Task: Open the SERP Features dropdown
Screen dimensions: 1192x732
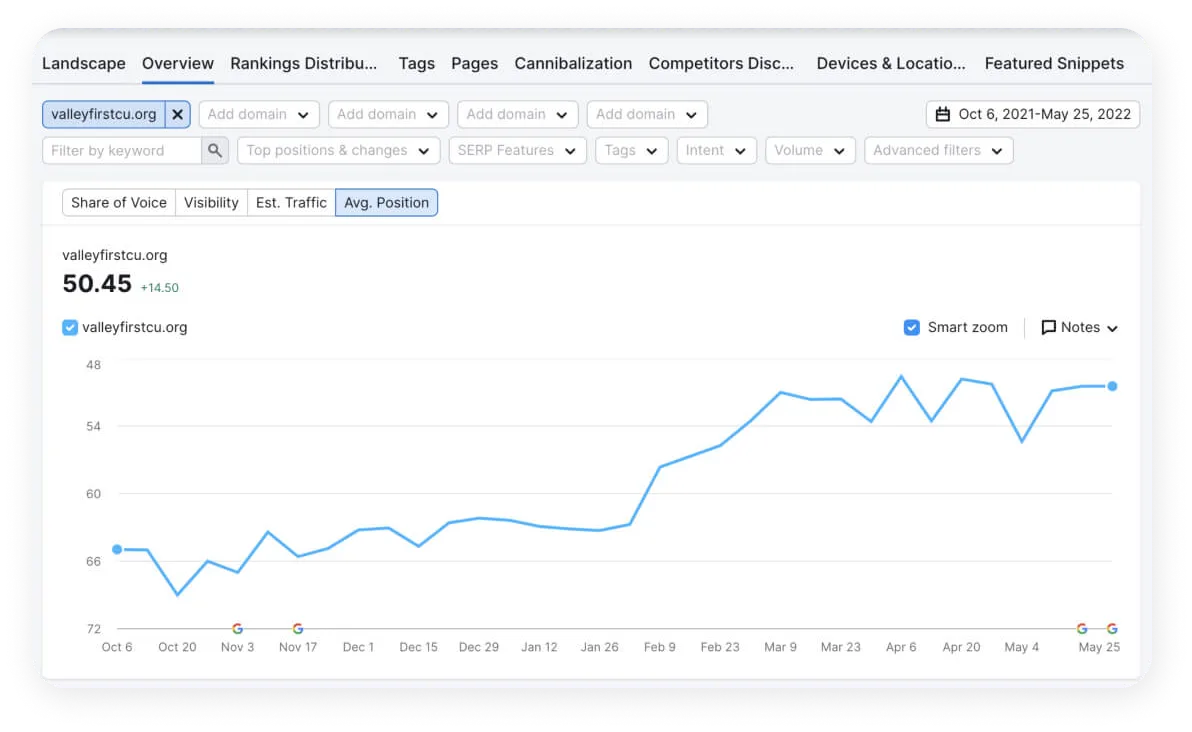Action: (x=517, y=151)
